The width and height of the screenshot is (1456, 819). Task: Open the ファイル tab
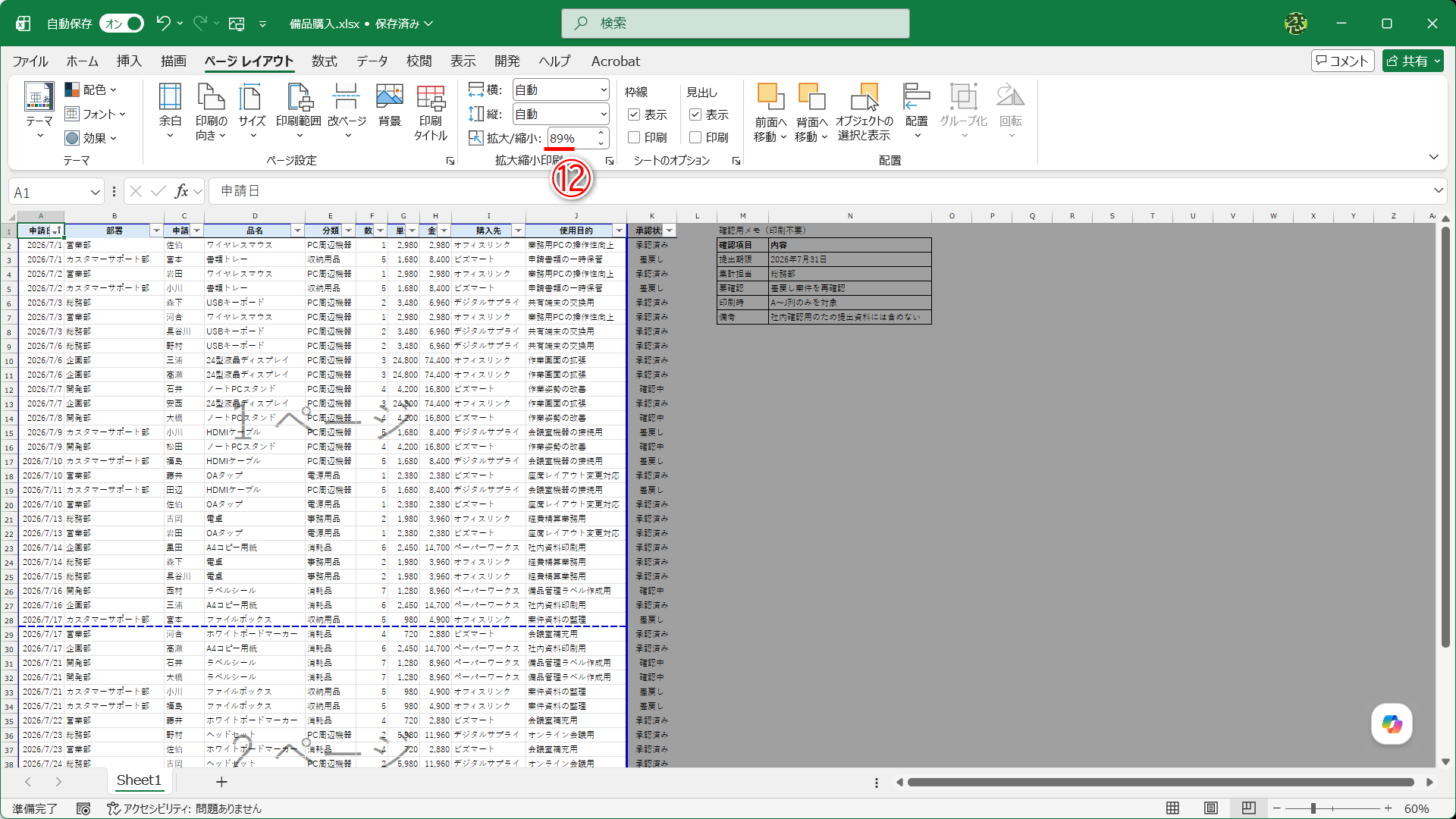point(30,61)
